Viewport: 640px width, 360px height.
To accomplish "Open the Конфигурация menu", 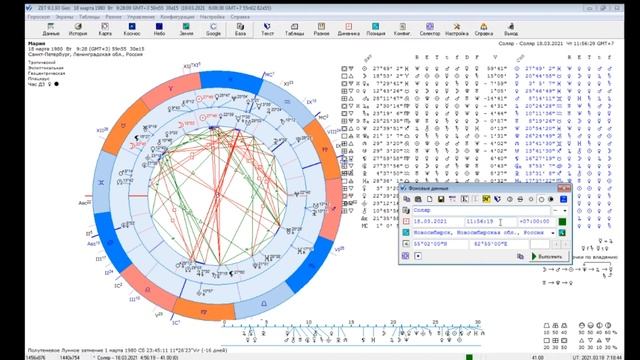I will click(x=177, y=17).
